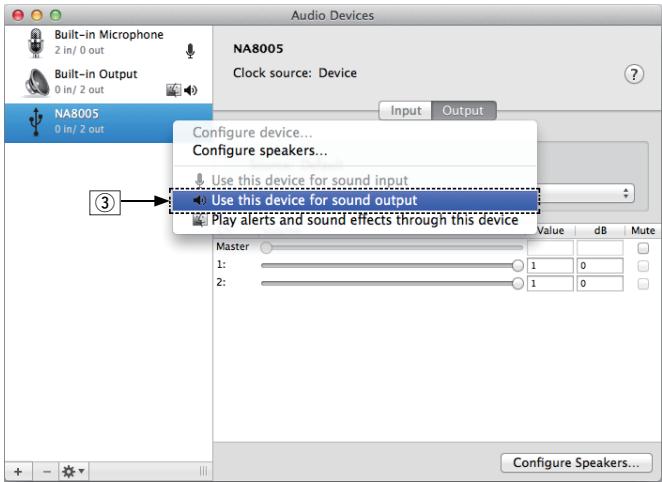Select Use this device for sound input
The width and height of the screenshot is (662, 482).
pos(355,180)
